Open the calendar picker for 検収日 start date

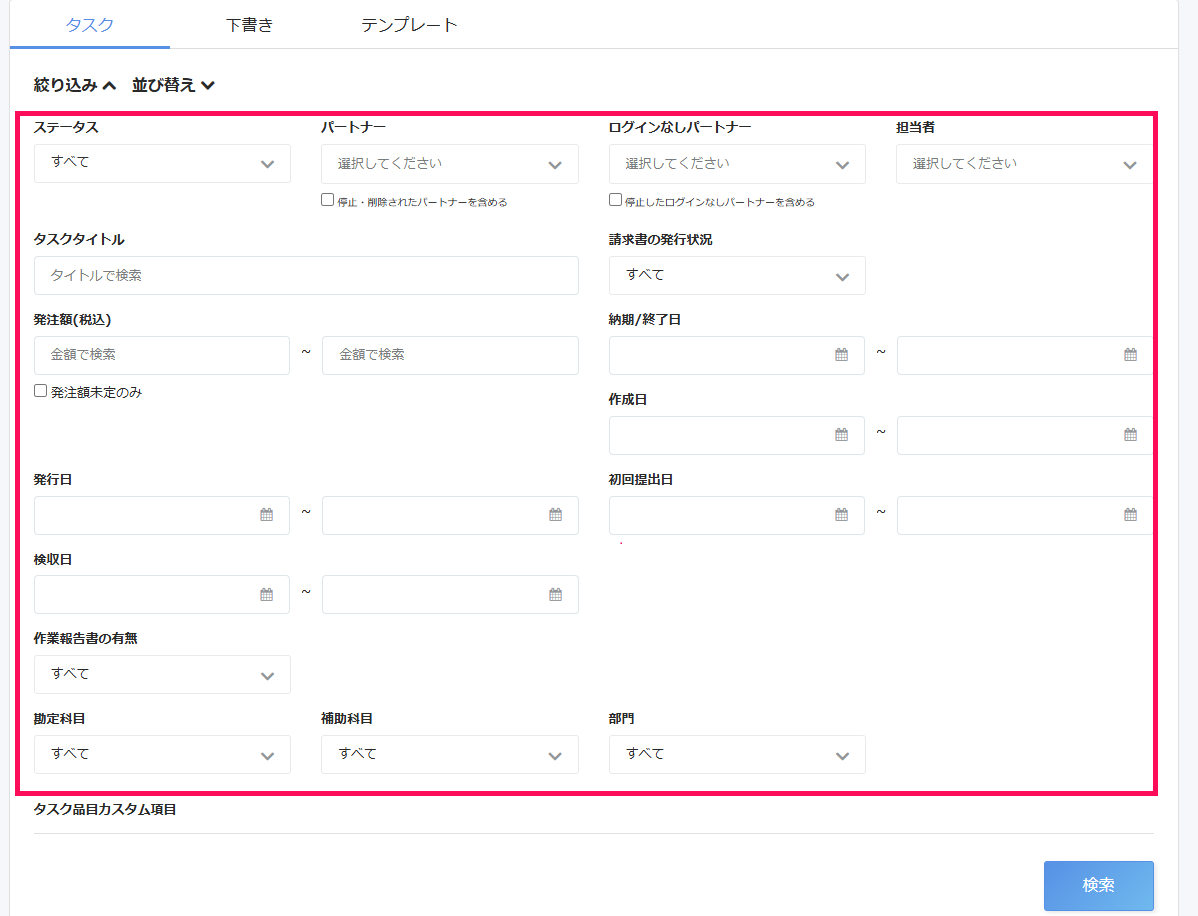[265, 594]
